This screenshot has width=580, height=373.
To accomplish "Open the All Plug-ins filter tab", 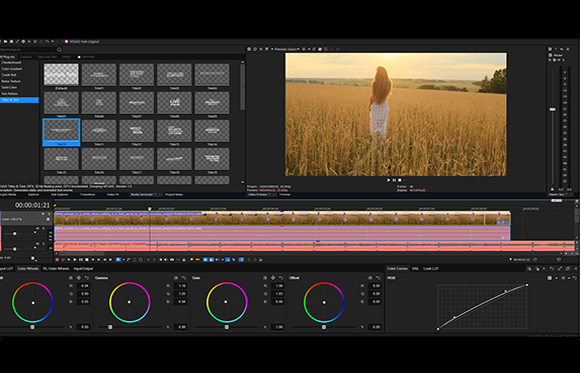I will pos(7,57).
